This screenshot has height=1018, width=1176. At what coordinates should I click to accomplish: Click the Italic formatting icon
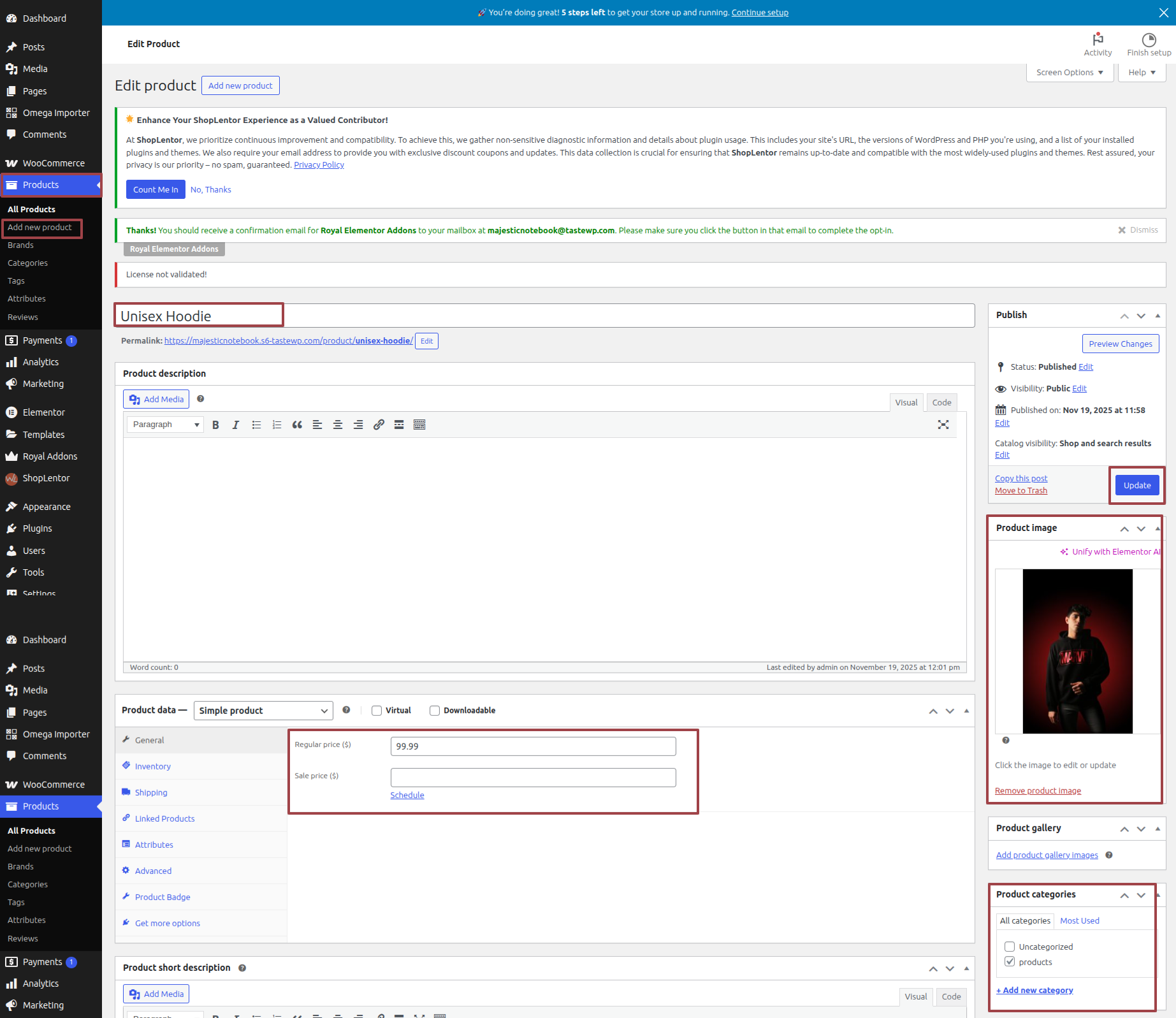pos(236,425)
